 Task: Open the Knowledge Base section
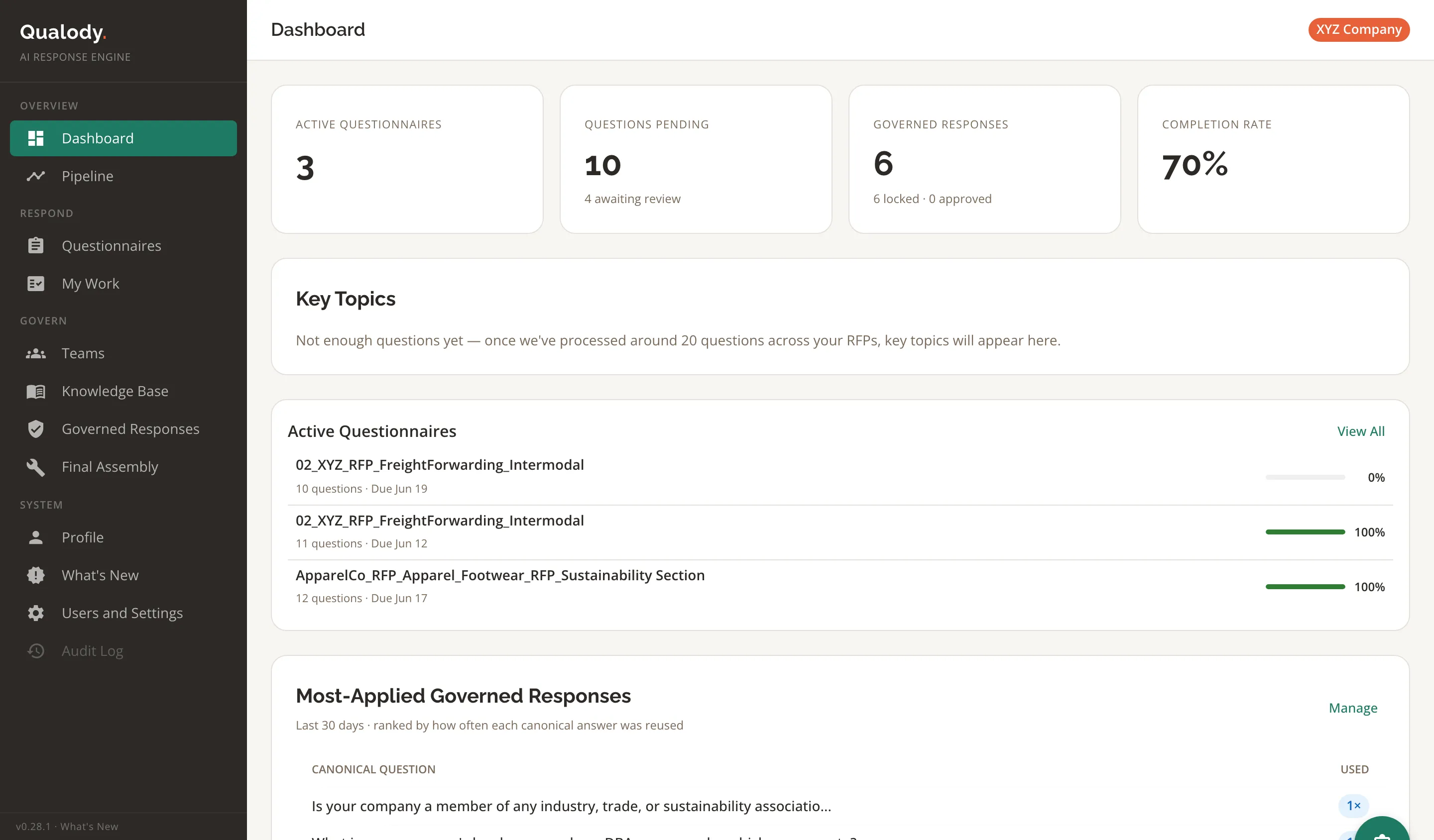point(123,391)
